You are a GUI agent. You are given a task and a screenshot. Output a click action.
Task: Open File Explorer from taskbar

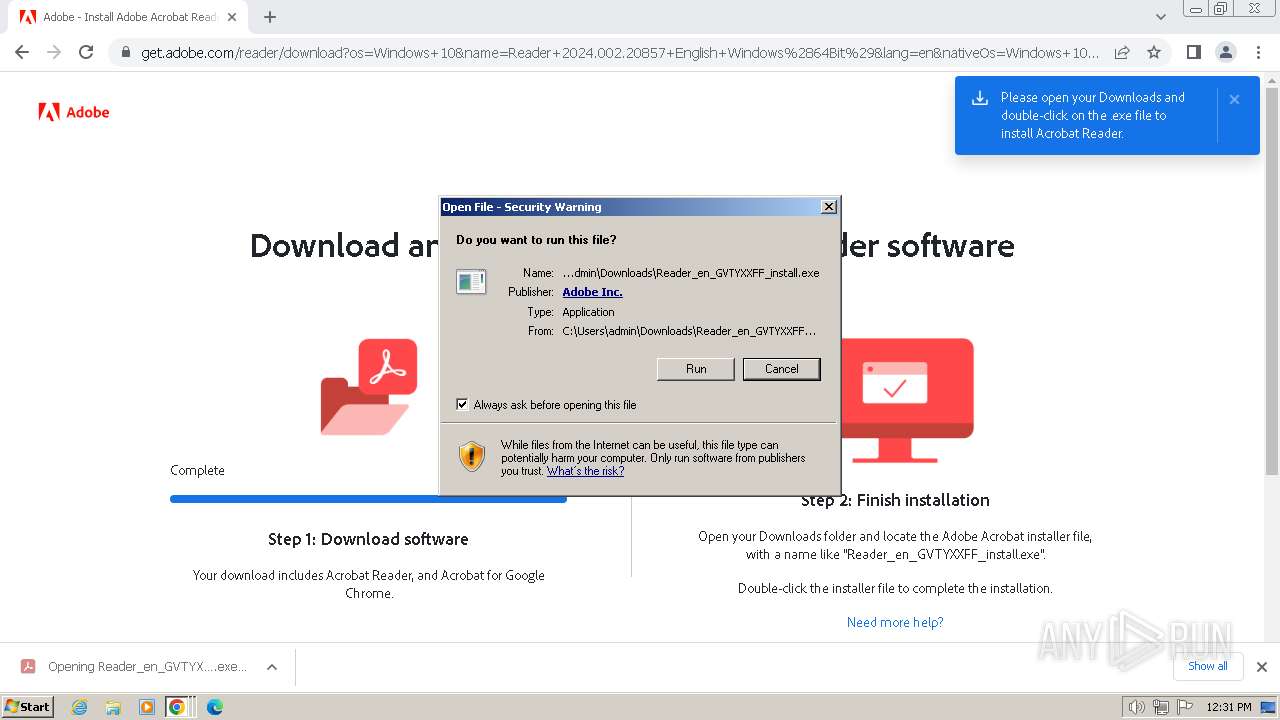tap(113, 707)
